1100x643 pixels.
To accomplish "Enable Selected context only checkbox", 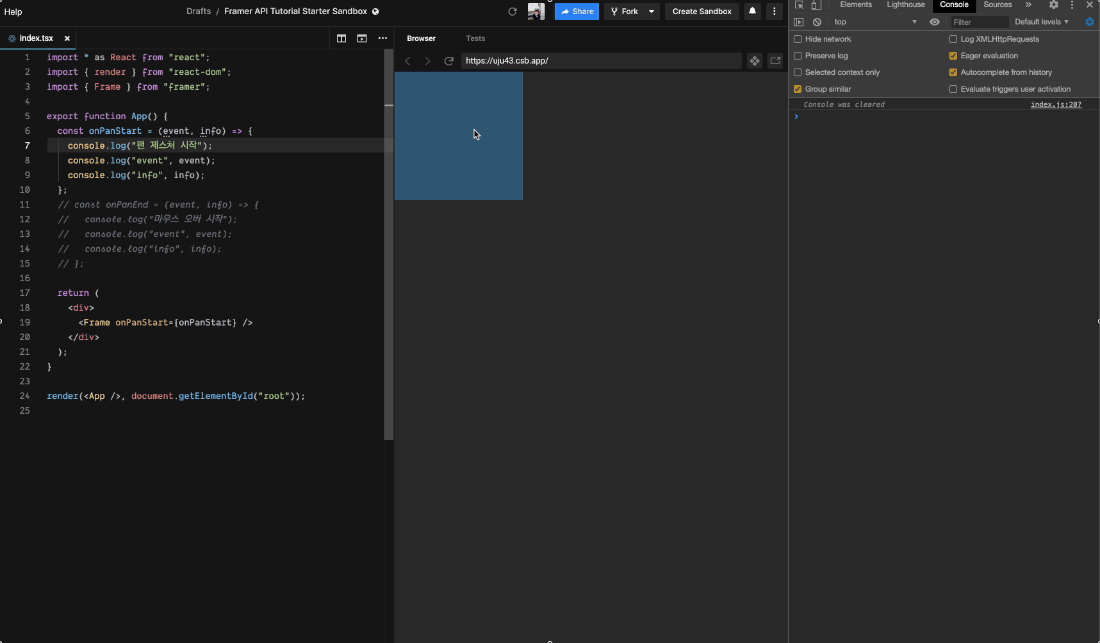I will (798, 72).
